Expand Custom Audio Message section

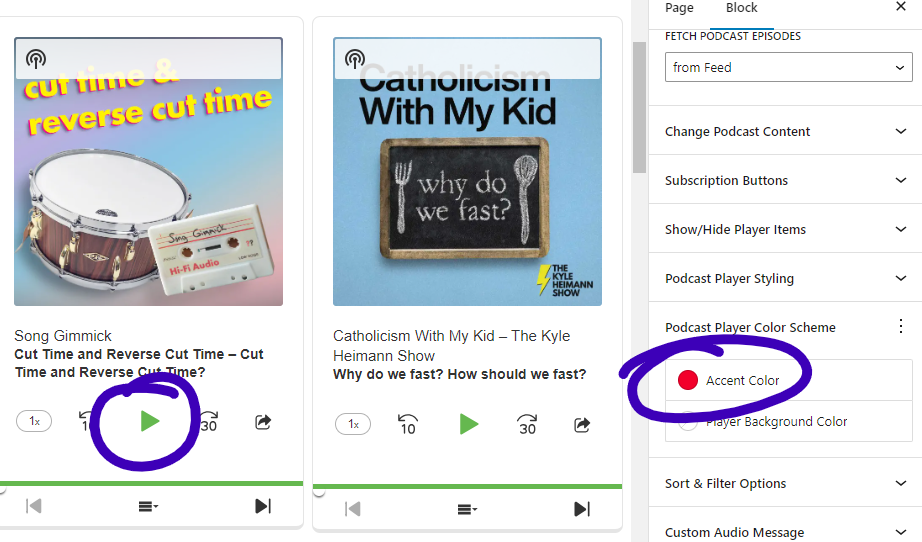pos(785,532)
